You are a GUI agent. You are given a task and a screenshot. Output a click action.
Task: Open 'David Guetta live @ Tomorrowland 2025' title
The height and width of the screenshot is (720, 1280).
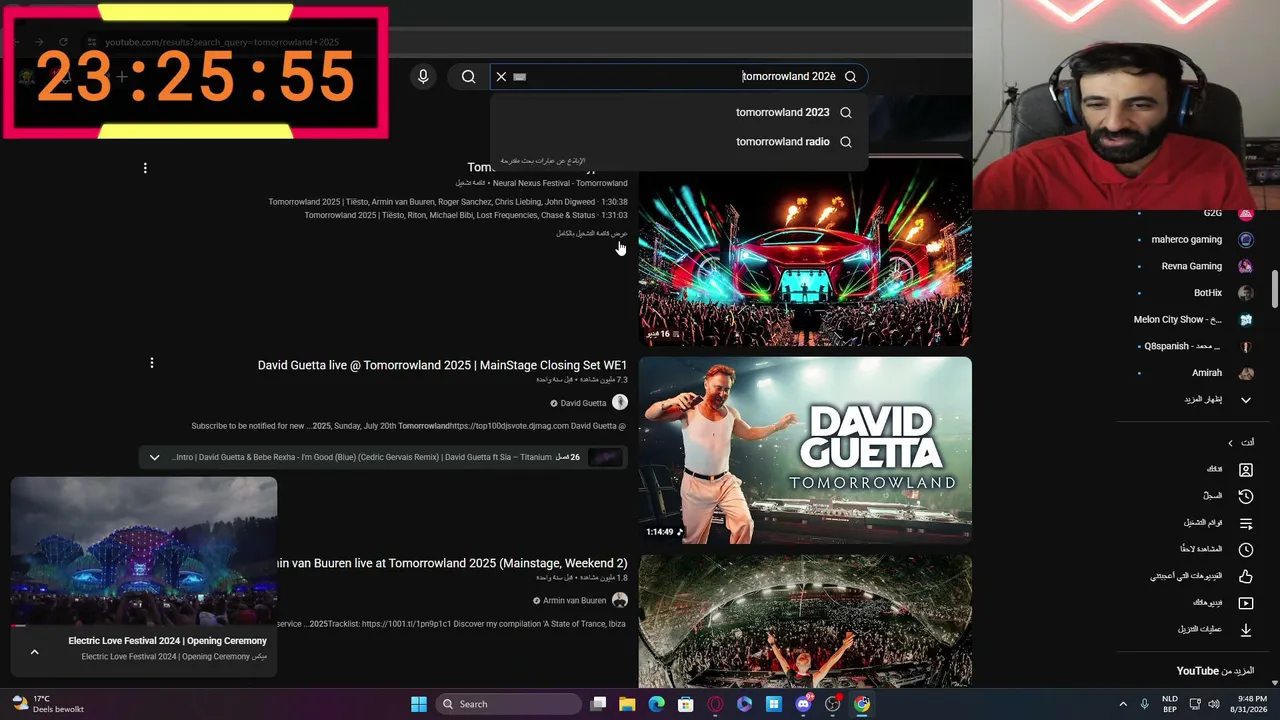442,365
